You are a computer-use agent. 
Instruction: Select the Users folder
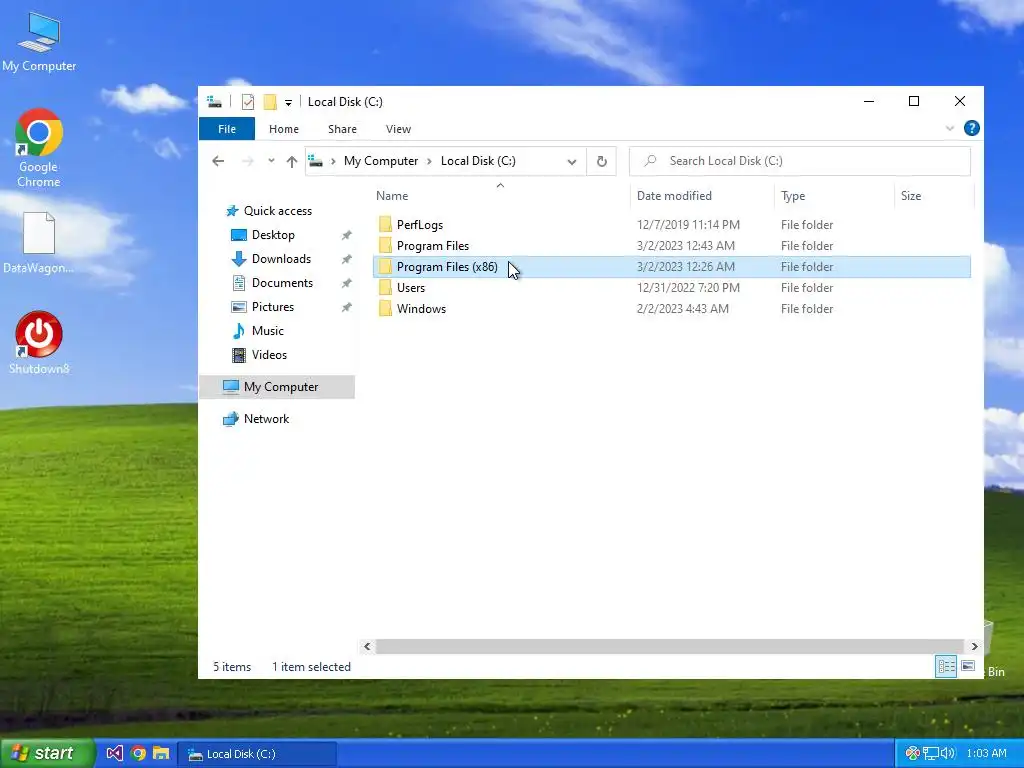click(x=671, y=287)
